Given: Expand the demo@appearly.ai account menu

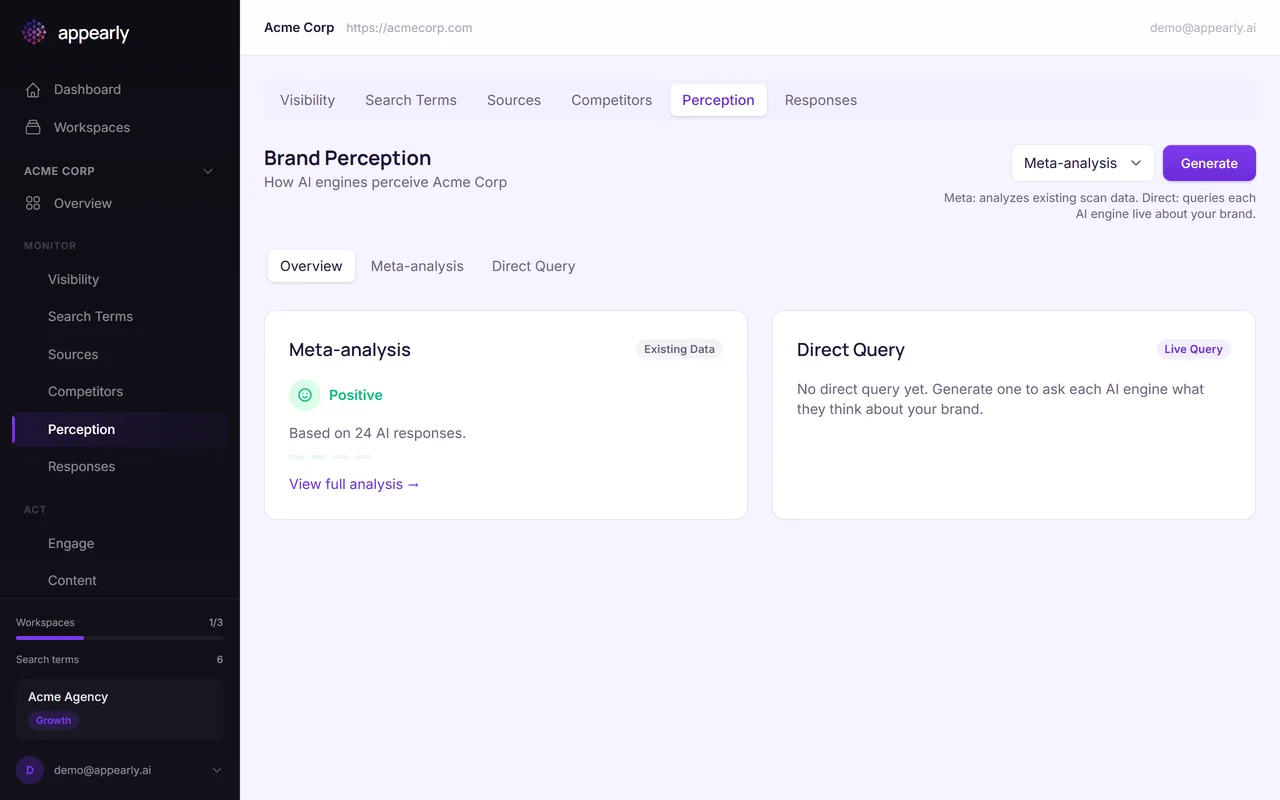Looking at the screenshot, I should tap(217, 770).
